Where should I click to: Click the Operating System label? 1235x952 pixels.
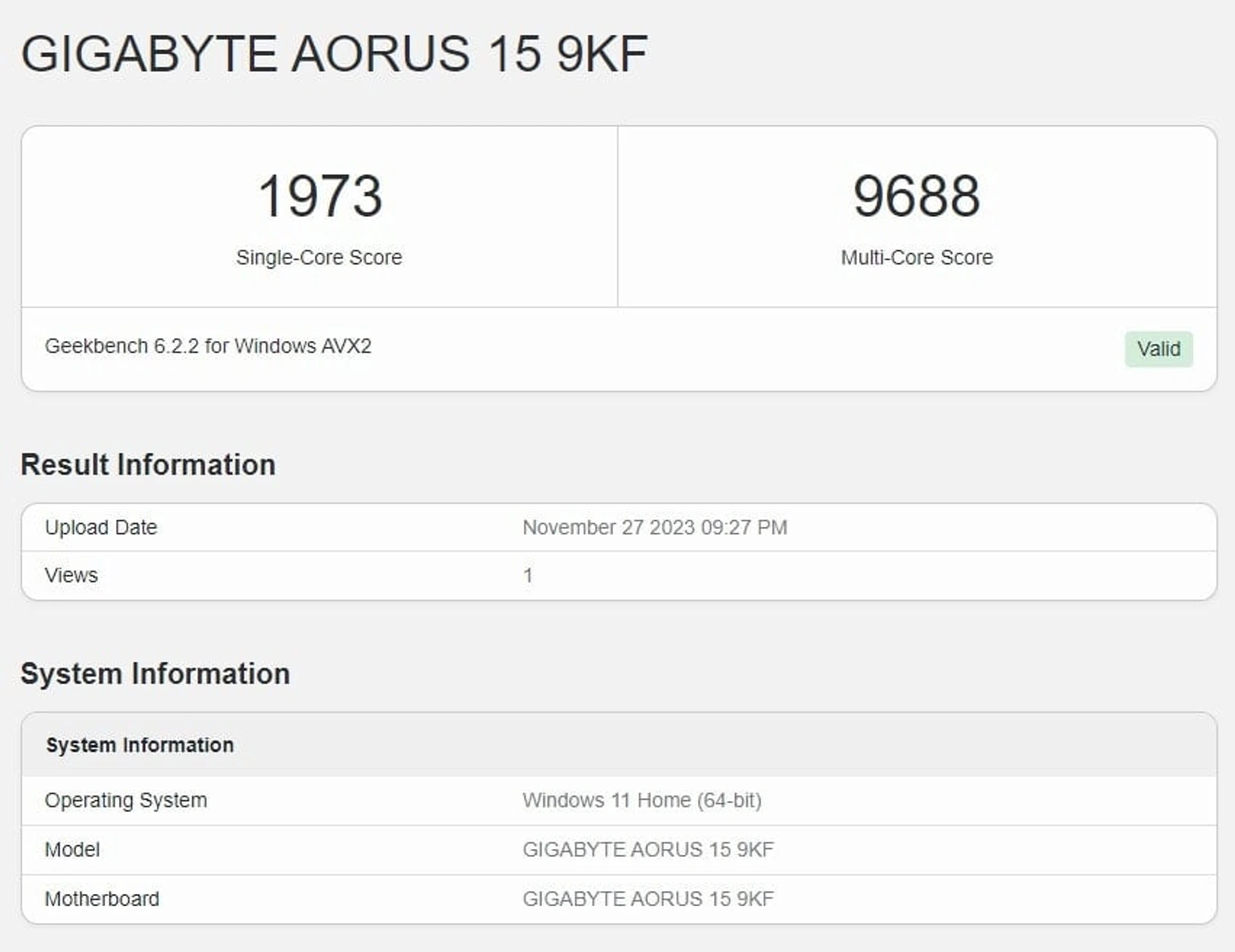(126, 800)
